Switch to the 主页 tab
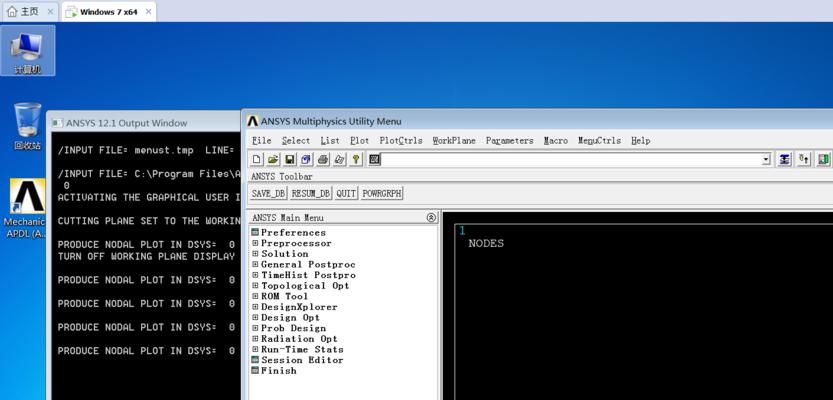The width and height of the screenshot is (833, 400). 30,12
